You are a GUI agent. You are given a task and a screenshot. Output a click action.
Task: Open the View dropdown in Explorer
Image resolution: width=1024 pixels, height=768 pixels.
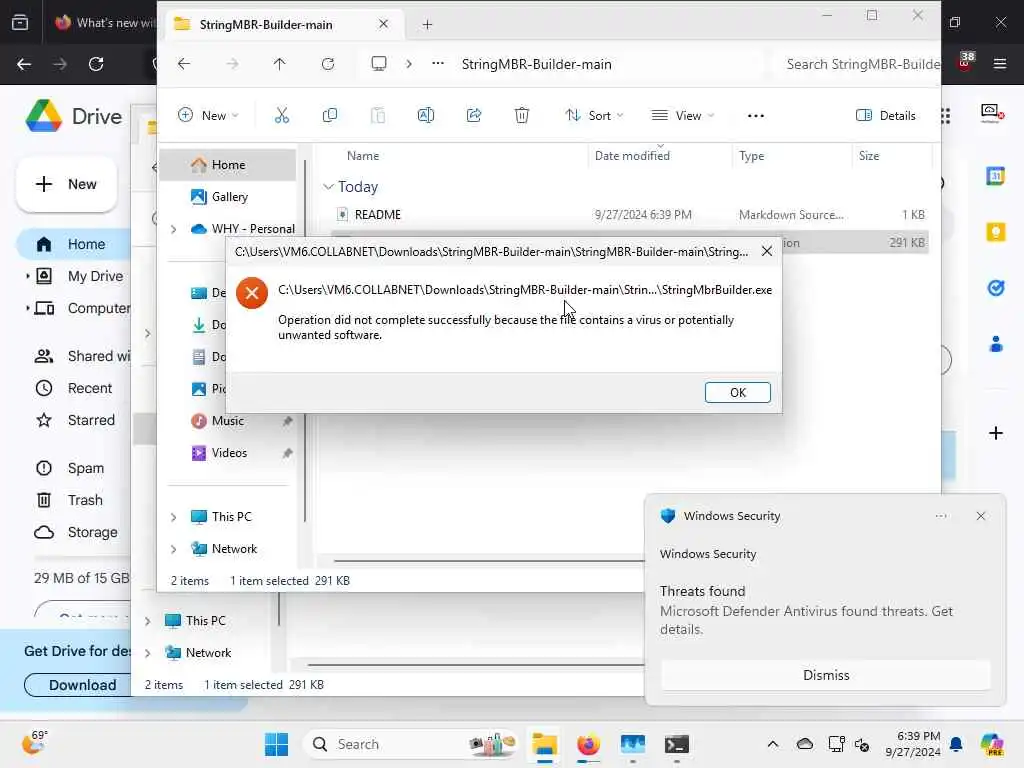[683, 116]
